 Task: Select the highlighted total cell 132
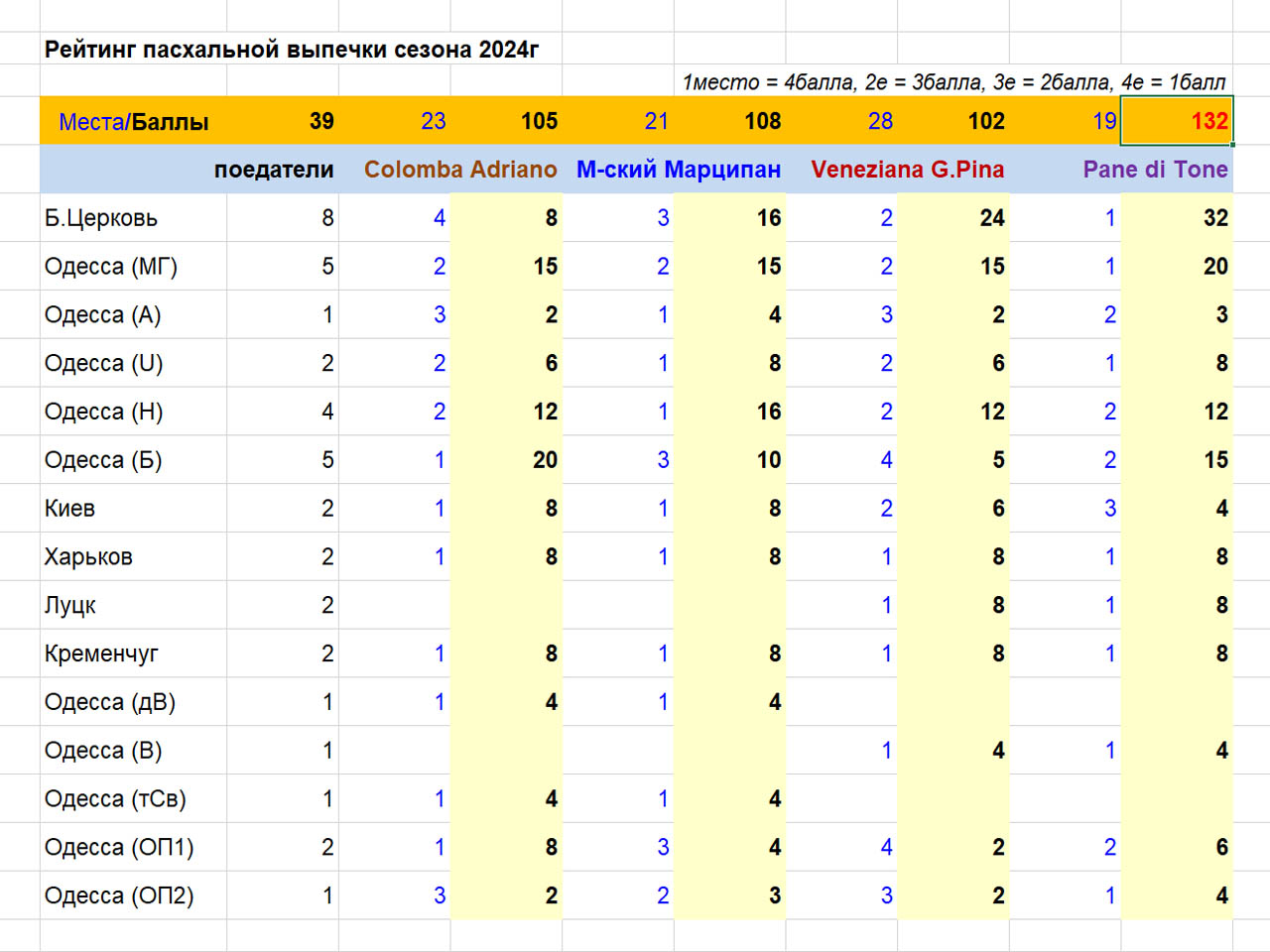pyautogui.click(x=1177, y=121)
